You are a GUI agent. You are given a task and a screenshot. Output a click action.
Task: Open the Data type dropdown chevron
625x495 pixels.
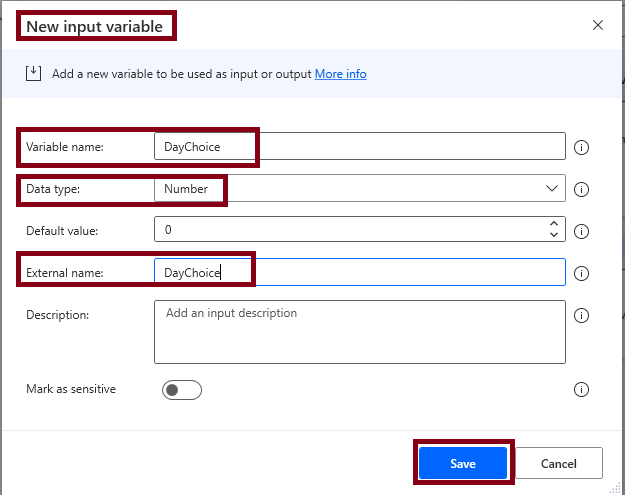pos(552,188)
